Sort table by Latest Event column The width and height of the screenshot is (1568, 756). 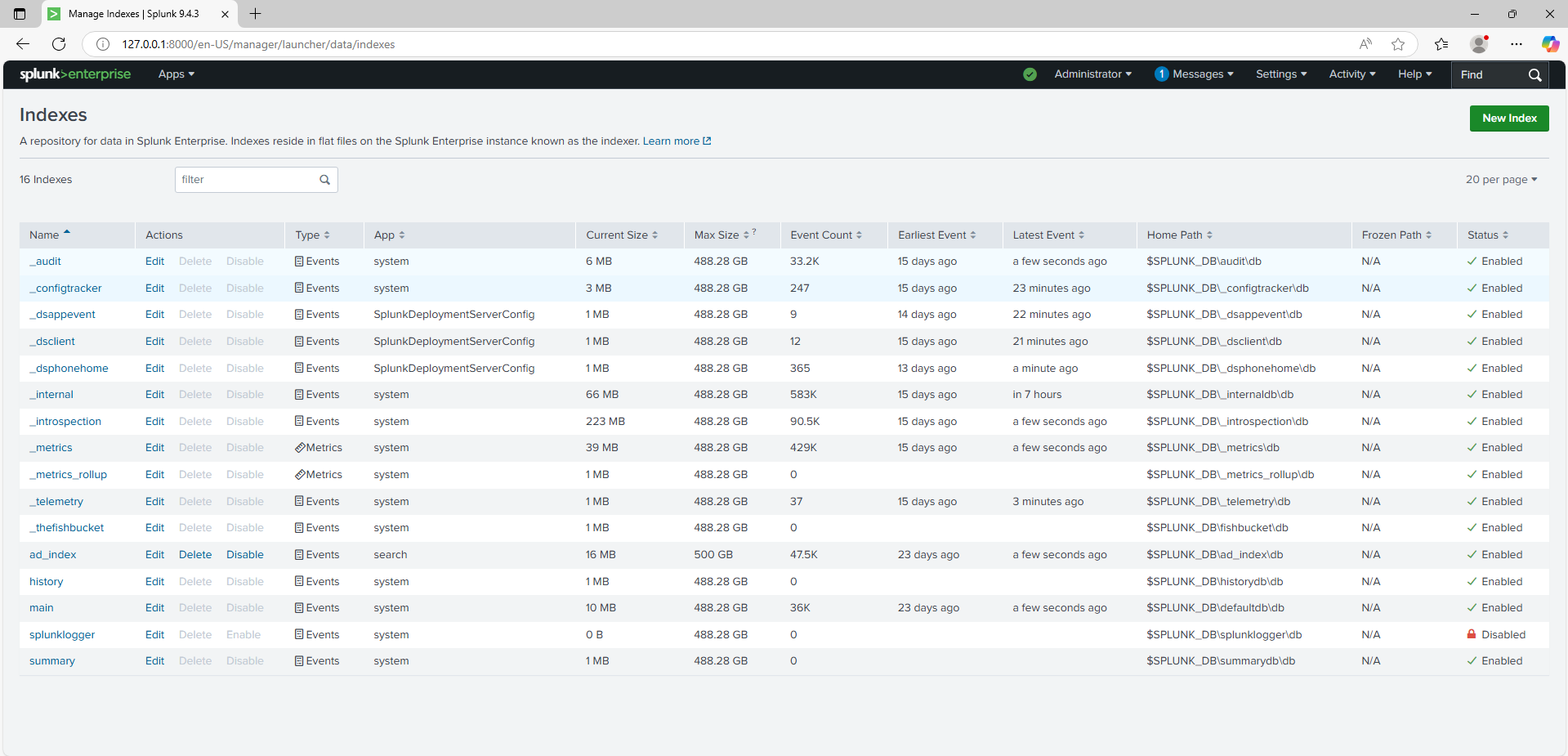[1048, 235]
